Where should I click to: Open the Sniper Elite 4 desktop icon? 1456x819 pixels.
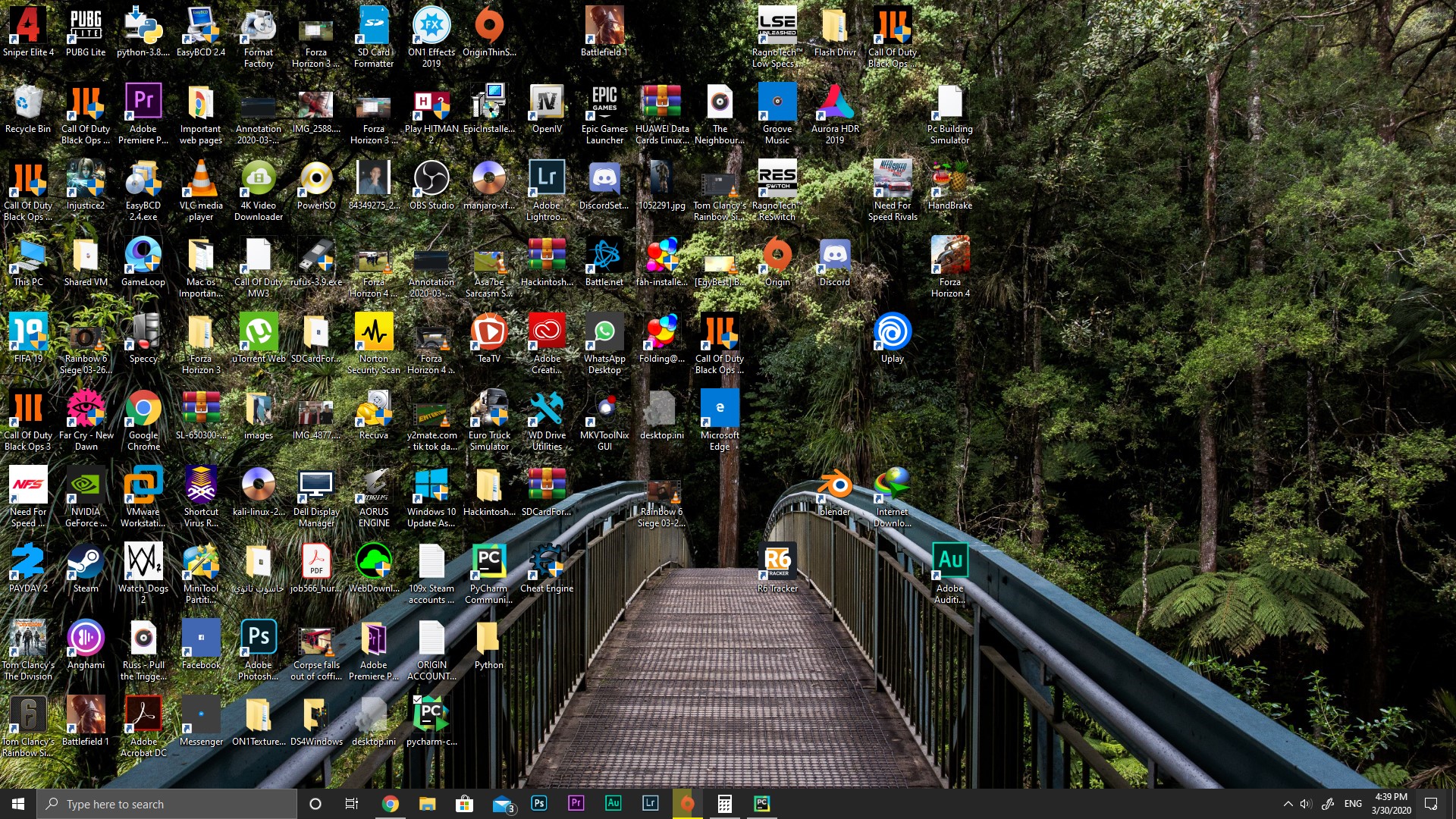click(x=28, y=32)
